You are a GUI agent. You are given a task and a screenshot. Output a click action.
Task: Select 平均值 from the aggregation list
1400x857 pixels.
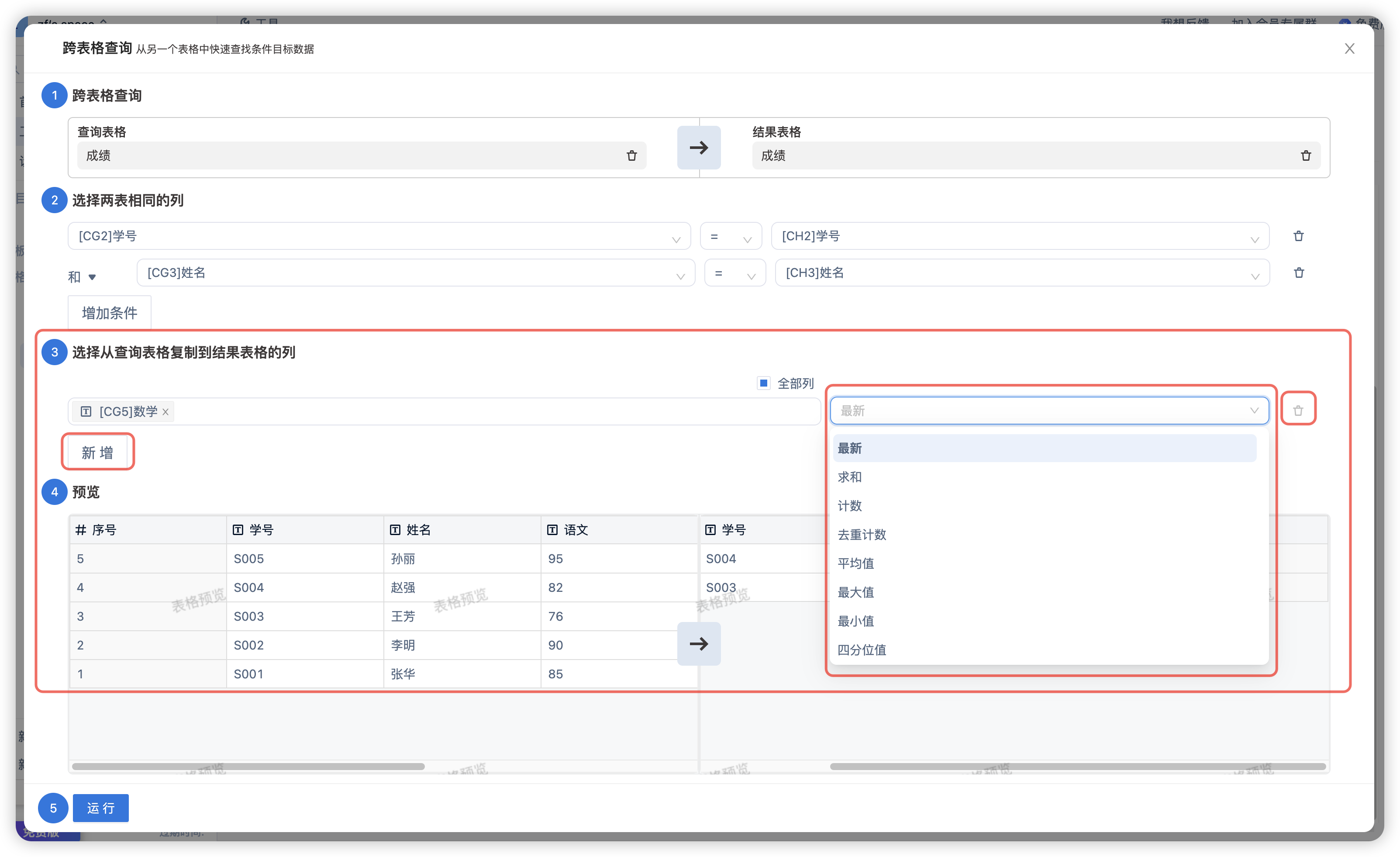tap(1044, 564)
